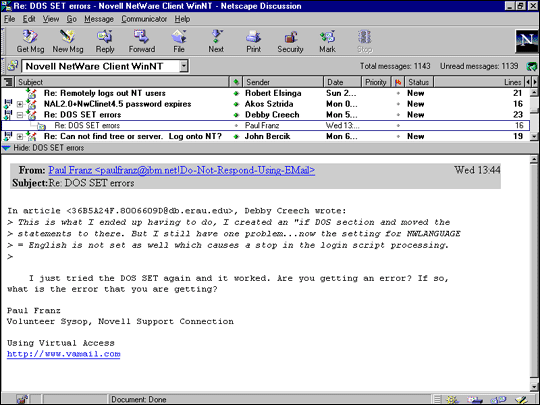Sort messages by Lines column header
This screenshot has width=540, height=405.
[x=479, y=82]
